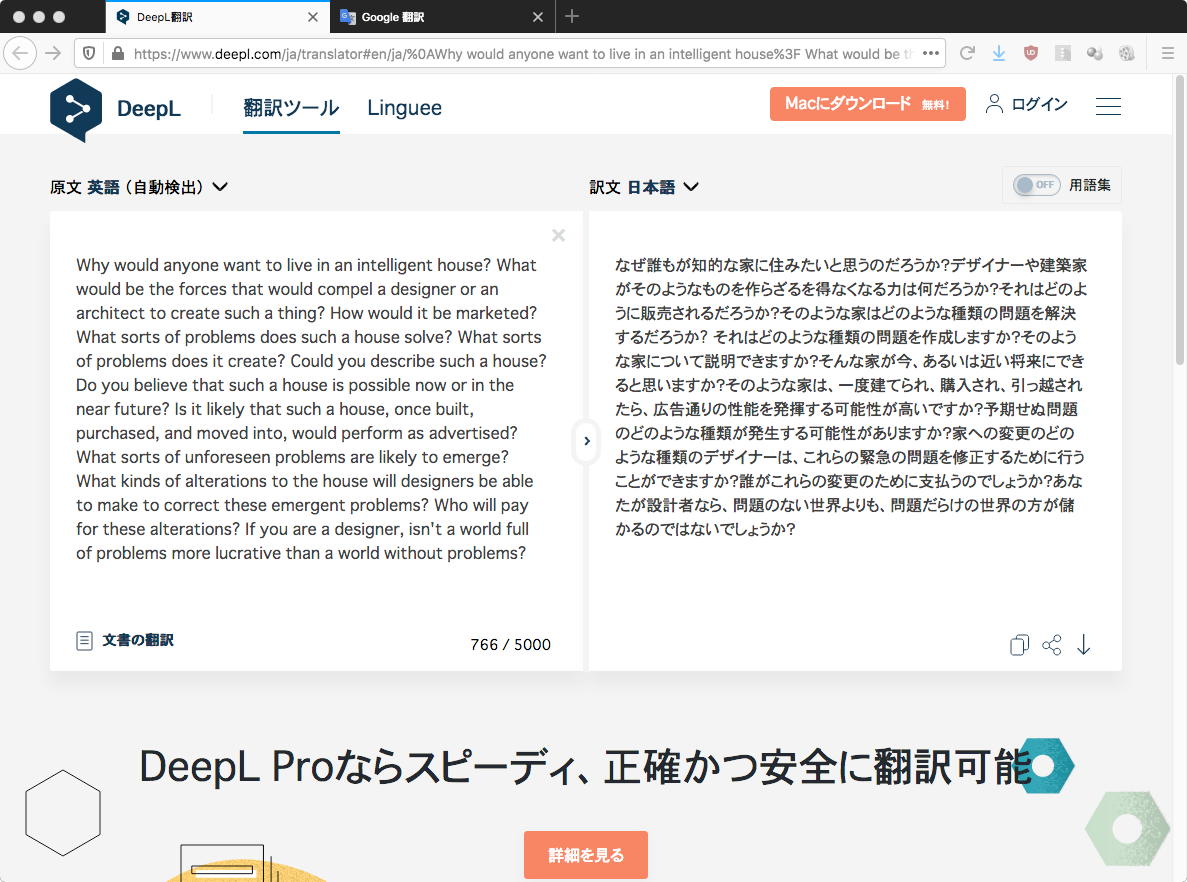
Task: Click the 詳細を見る button
Action: tap(586, 855)
